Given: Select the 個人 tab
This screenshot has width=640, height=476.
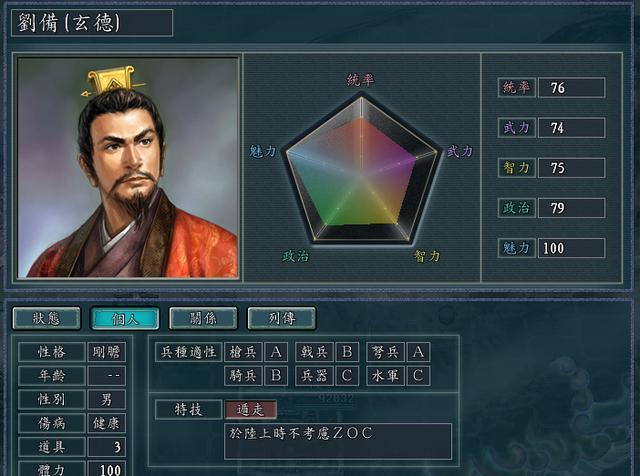Looking at the screenshot, I should click(125, 318).
